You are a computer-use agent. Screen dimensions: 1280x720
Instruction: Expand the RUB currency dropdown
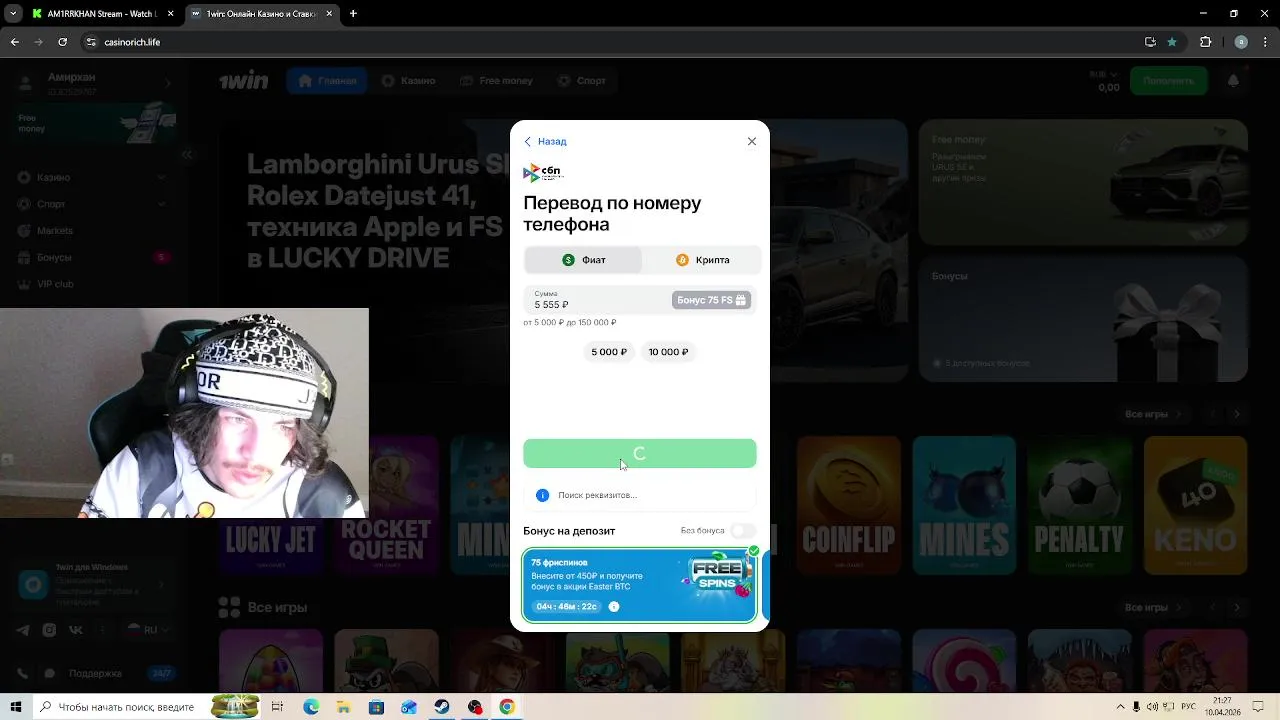1104,75
